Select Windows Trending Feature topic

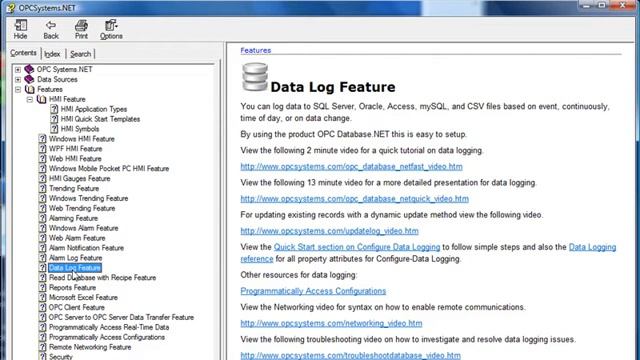click(88, 198)
